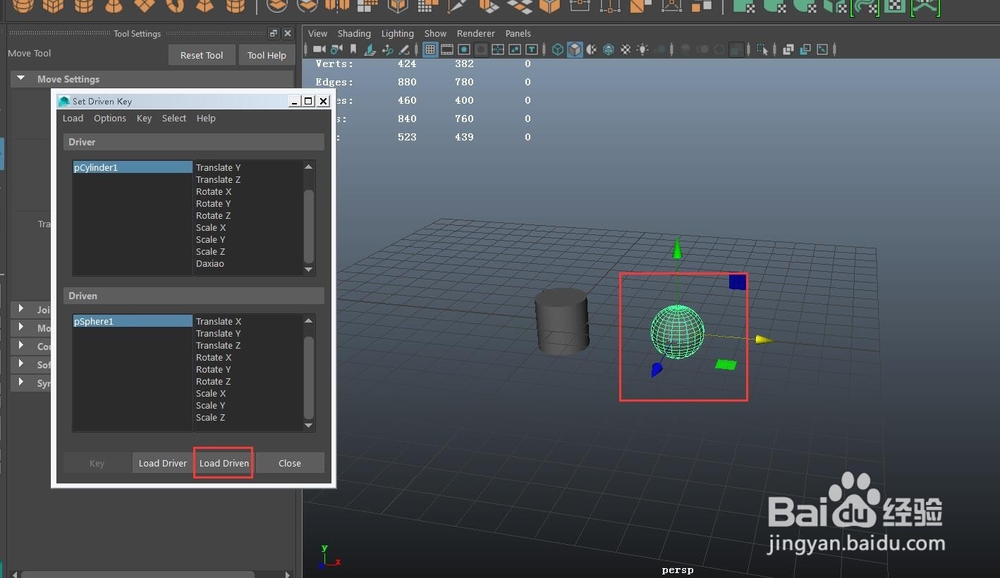Click the polygon torus shelf icon

pyautogui.click(x=174, y=6)
